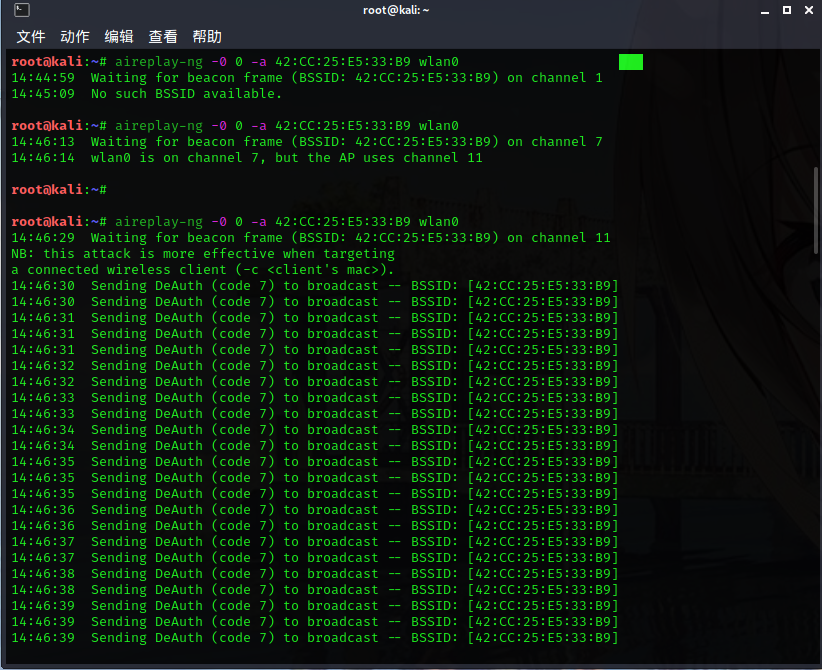
Task: Click the window title 'root@kali: ~'
Action: pyautogui.click(x=396, y=10)
